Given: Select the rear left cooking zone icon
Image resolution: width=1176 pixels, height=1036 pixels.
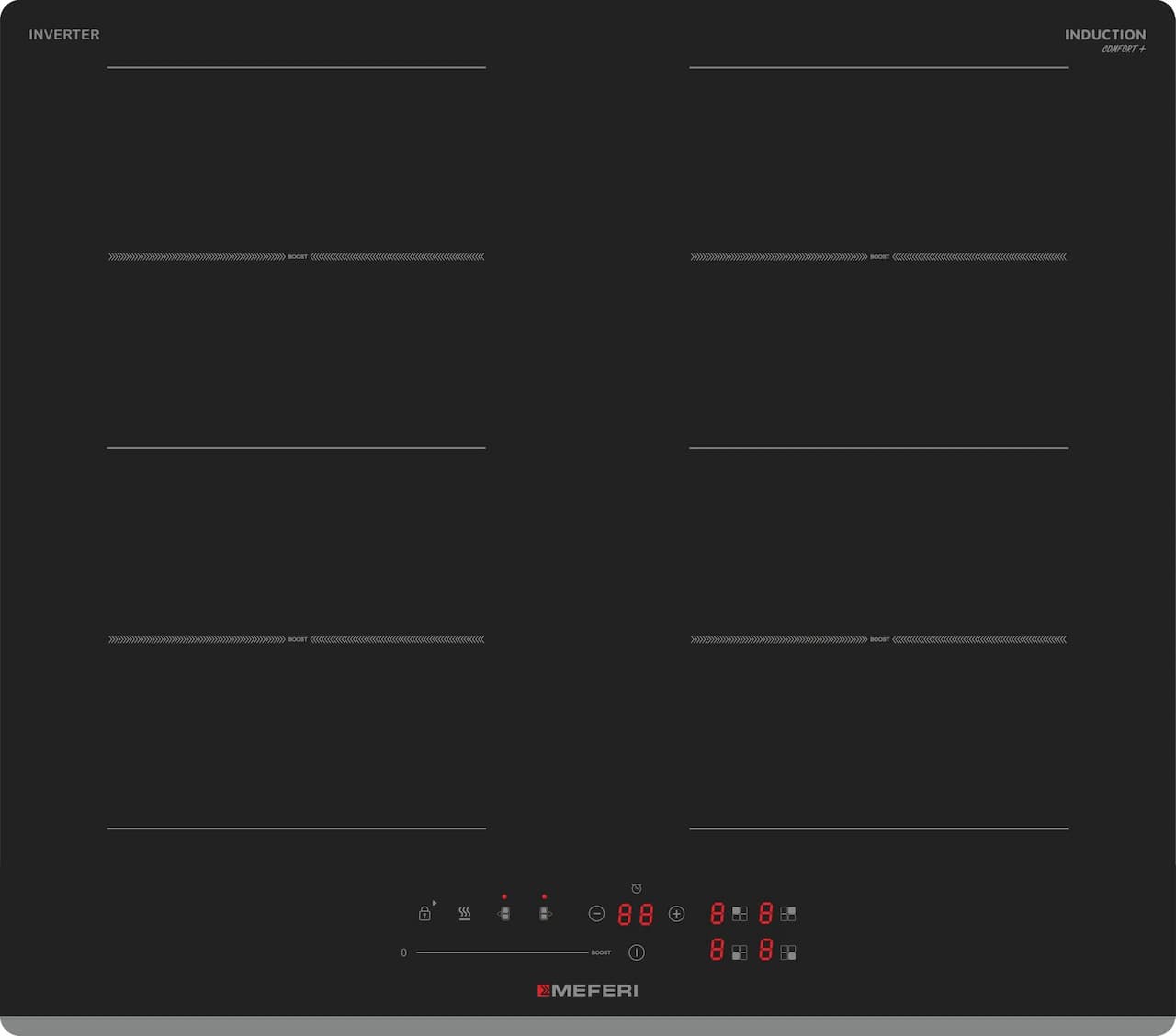Looking at the screenshot, I should click(740, 914).
